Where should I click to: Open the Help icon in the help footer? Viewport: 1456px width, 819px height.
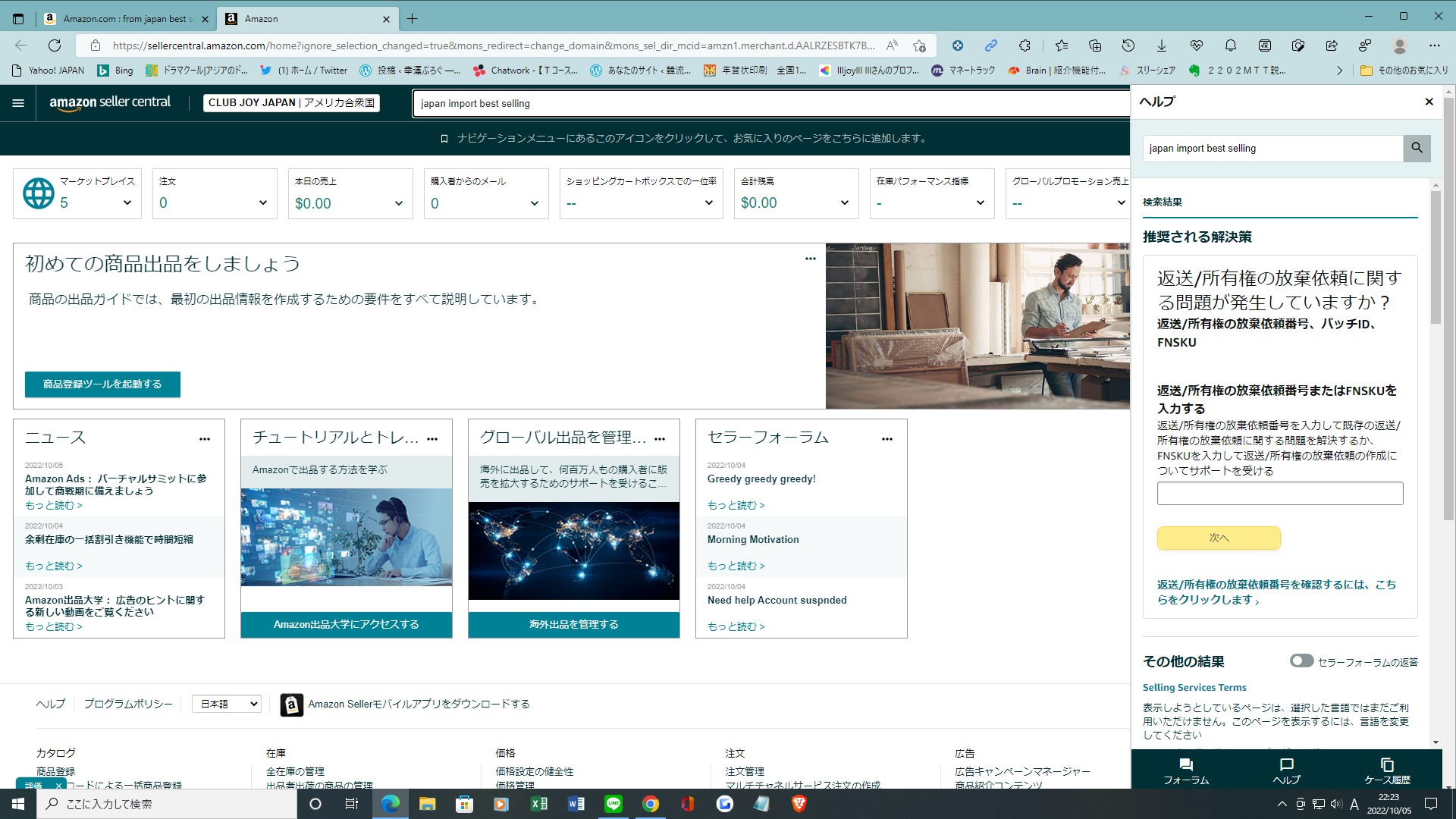[x=1287, y=770]
